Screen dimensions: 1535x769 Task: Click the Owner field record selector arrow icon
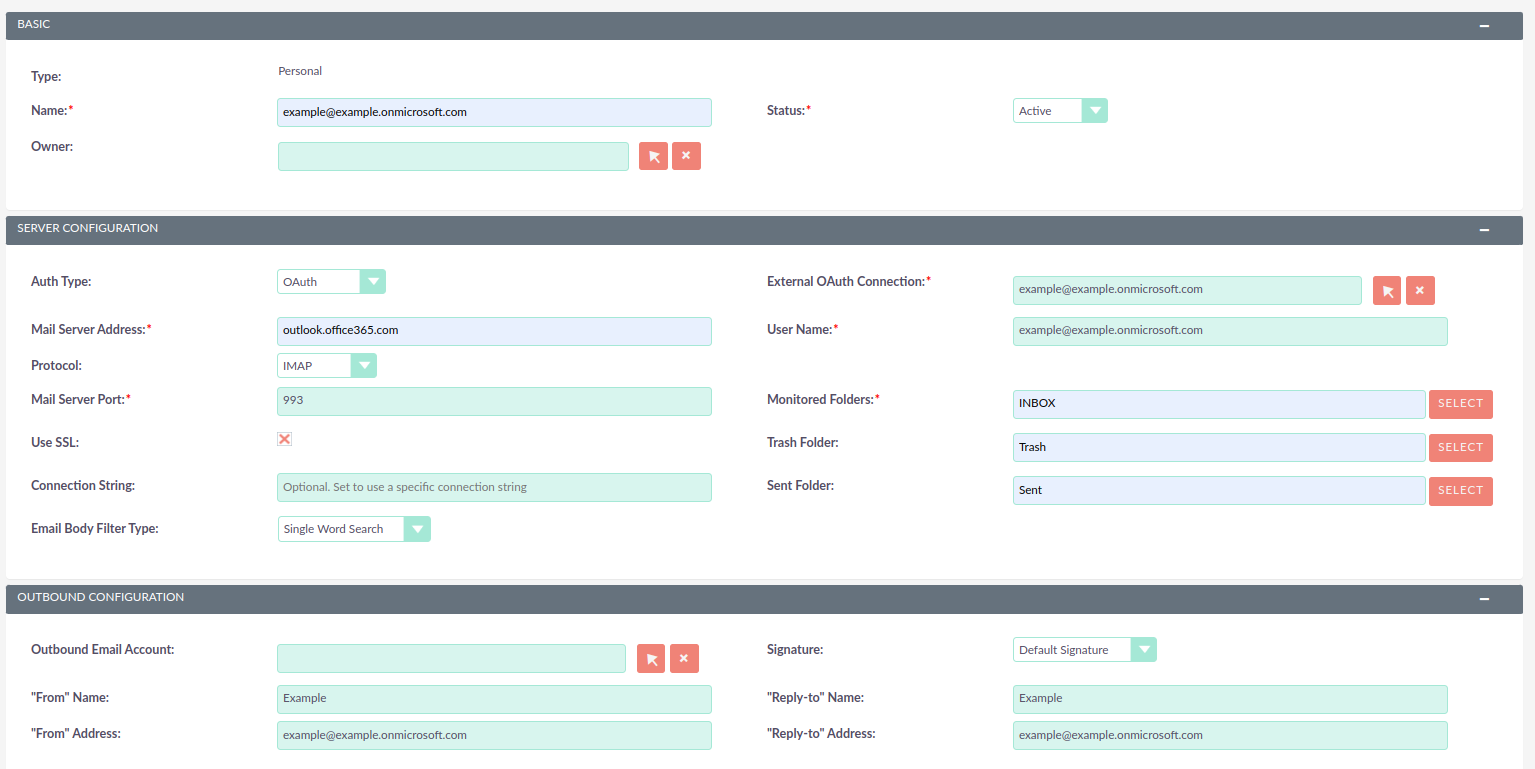[x=653, y=156]
